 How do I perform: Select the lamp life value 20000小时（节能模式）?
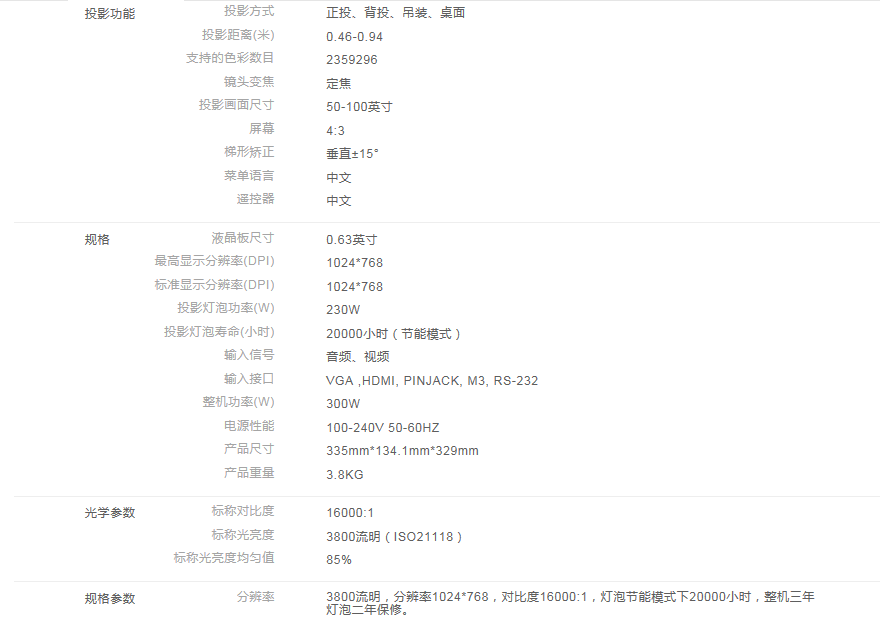click(395, 334)
